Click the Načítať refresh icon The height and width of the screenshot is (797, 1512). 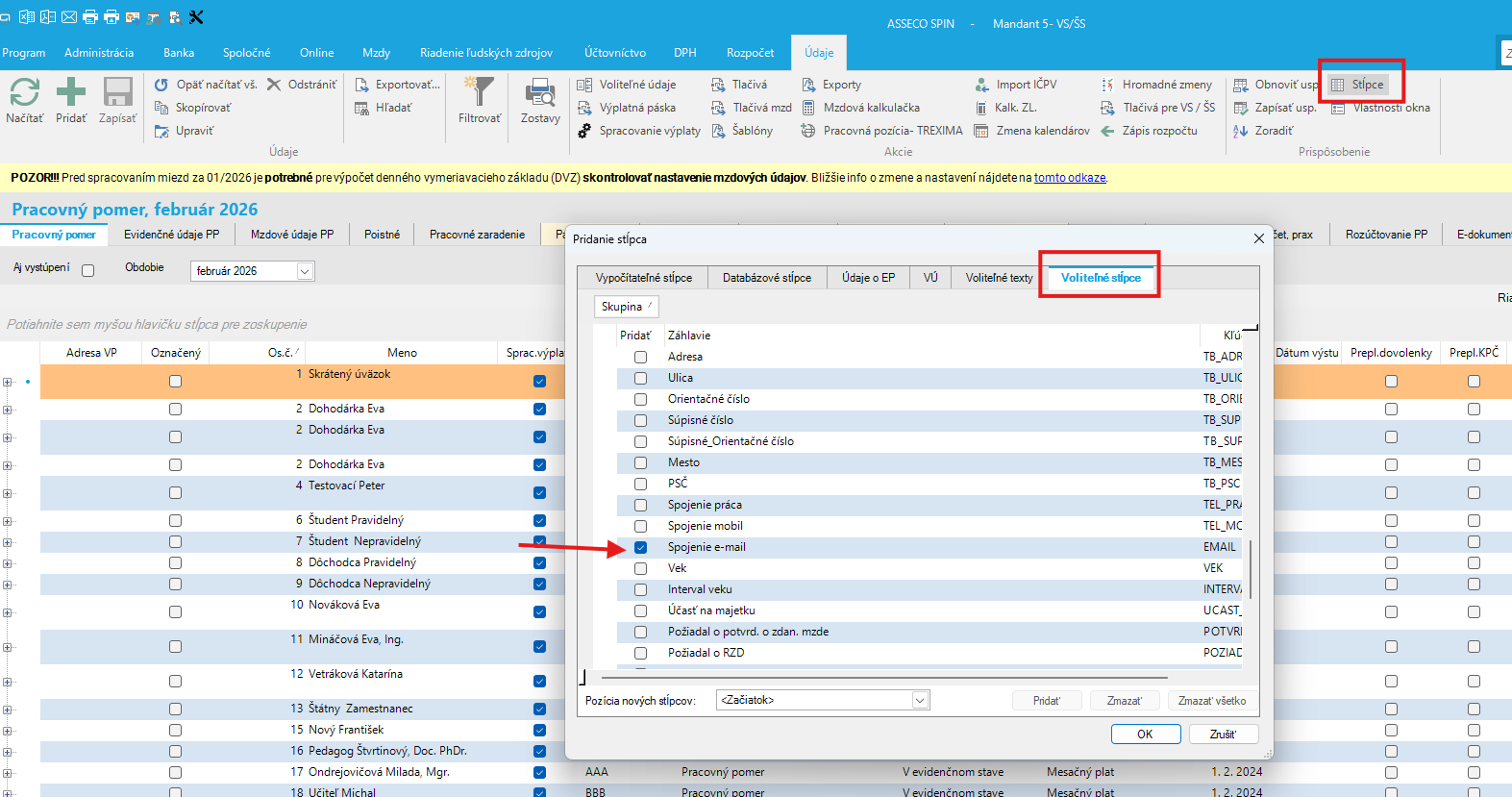pyautogui.click(x=24, y=93)
